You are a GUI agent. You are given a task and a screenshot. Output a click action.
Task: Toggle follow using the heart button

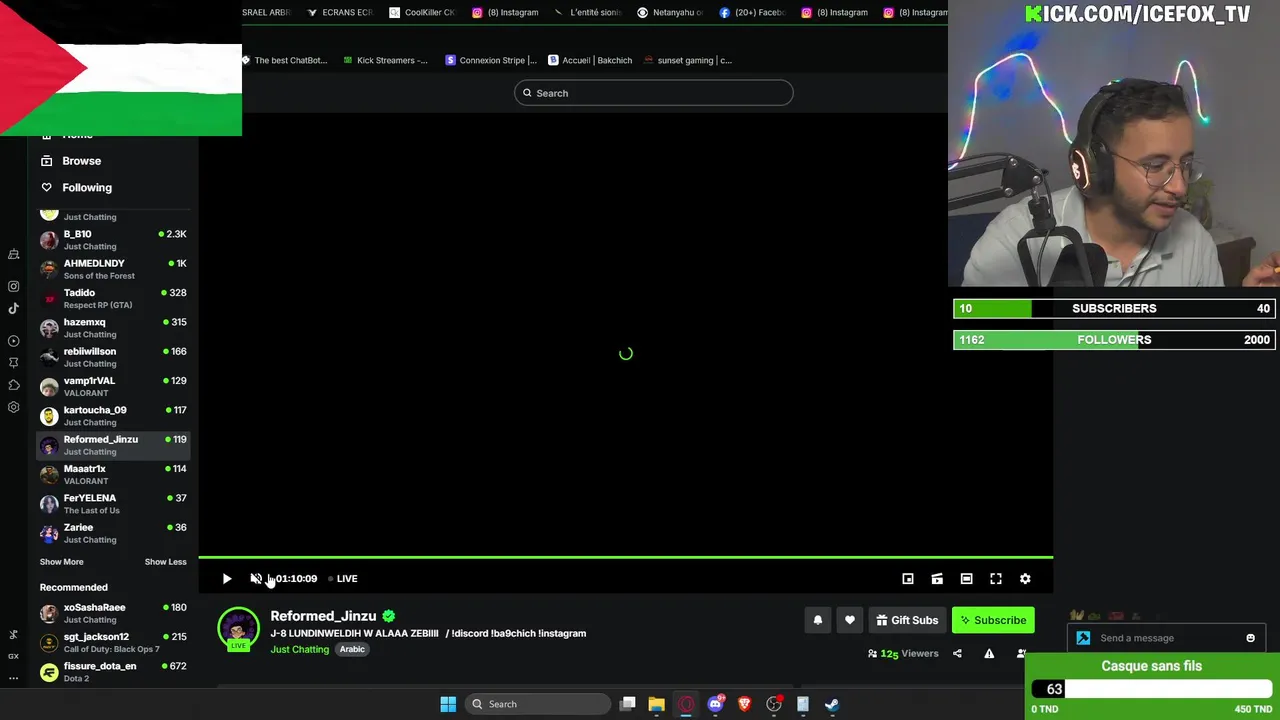click(850, 620)
